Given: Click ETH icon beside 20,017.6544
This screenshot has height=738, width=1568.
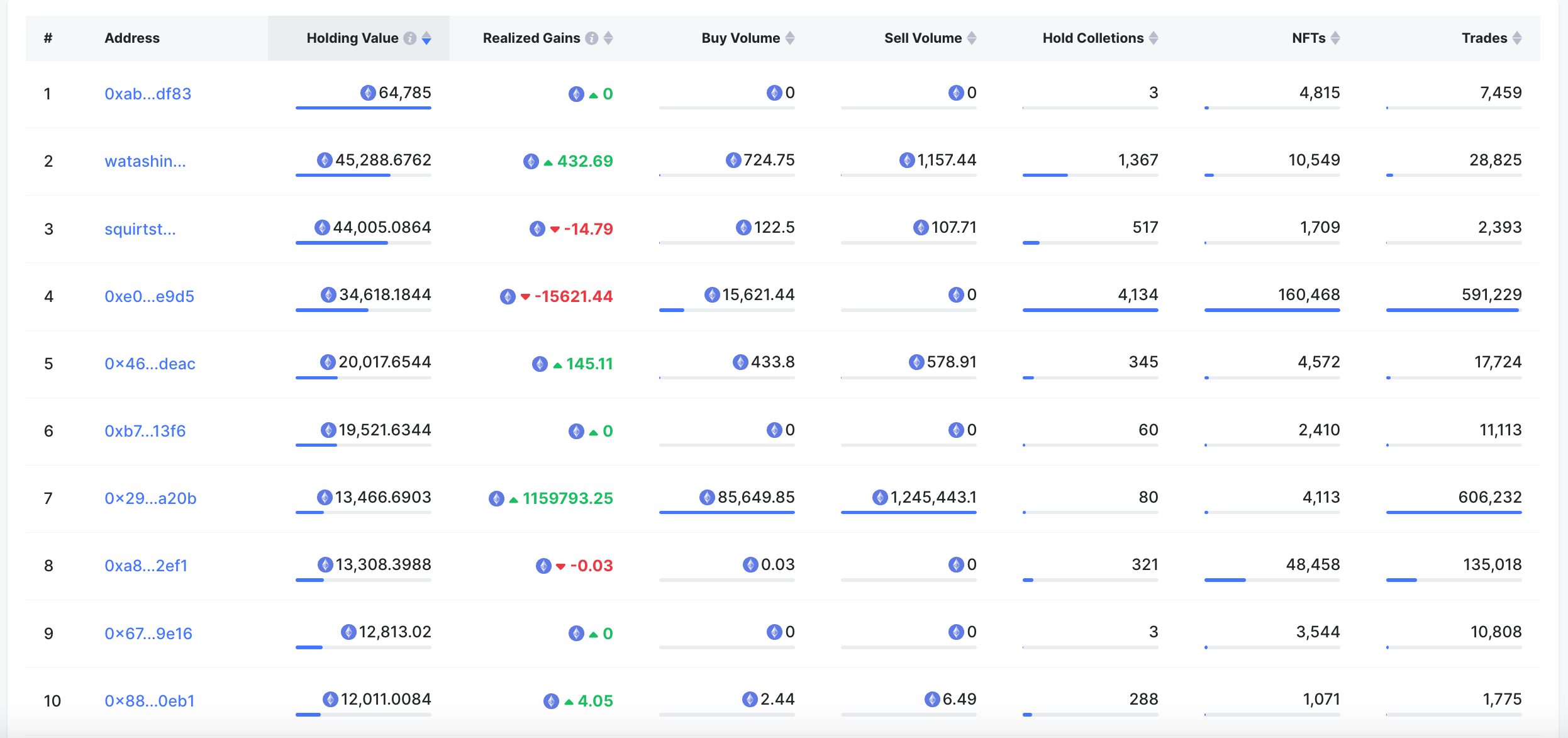Looking at the screenshot, I should tap(328, 362).
